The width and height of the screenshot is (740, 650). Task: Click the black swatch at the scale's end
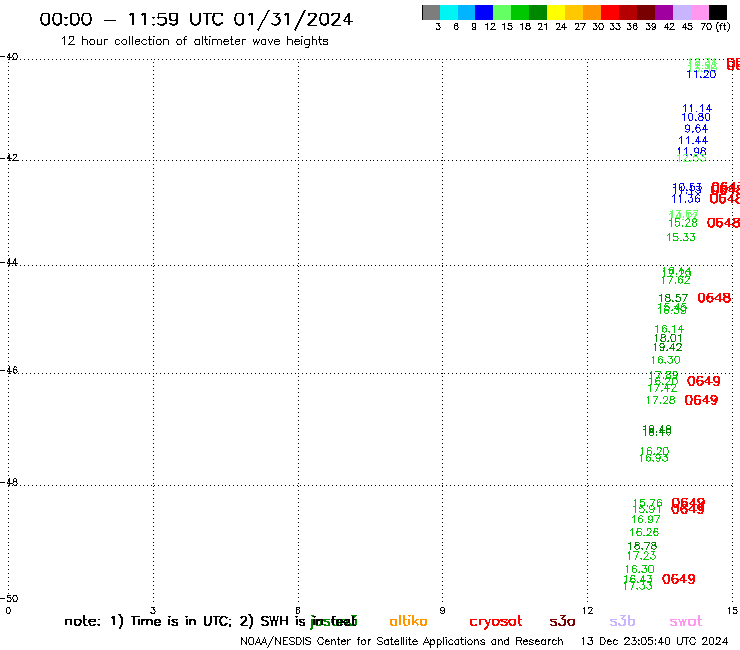pyautogui.click(x=717, y=12)
